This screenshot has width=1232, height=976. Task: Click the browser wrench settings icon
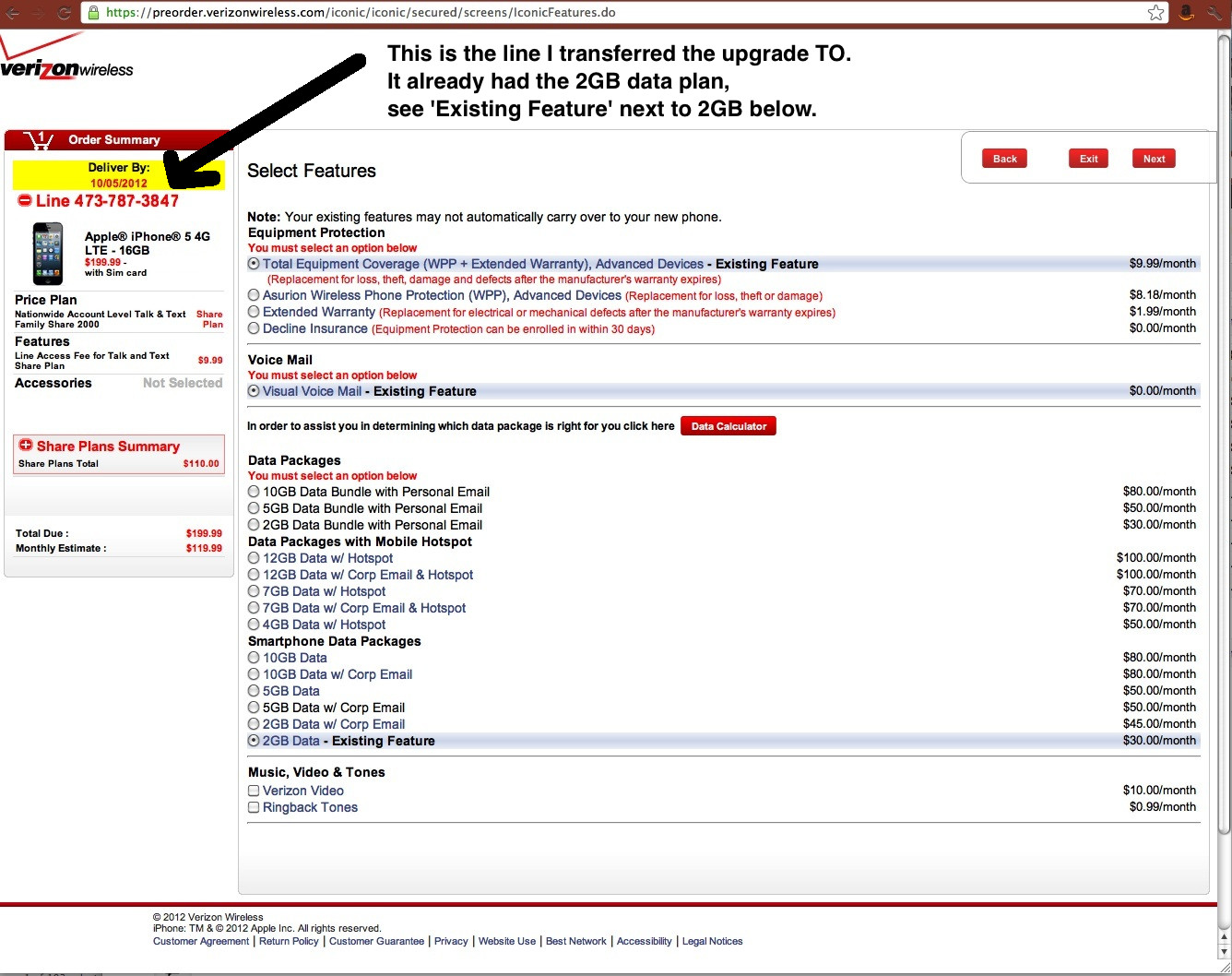click(1215, 12)
